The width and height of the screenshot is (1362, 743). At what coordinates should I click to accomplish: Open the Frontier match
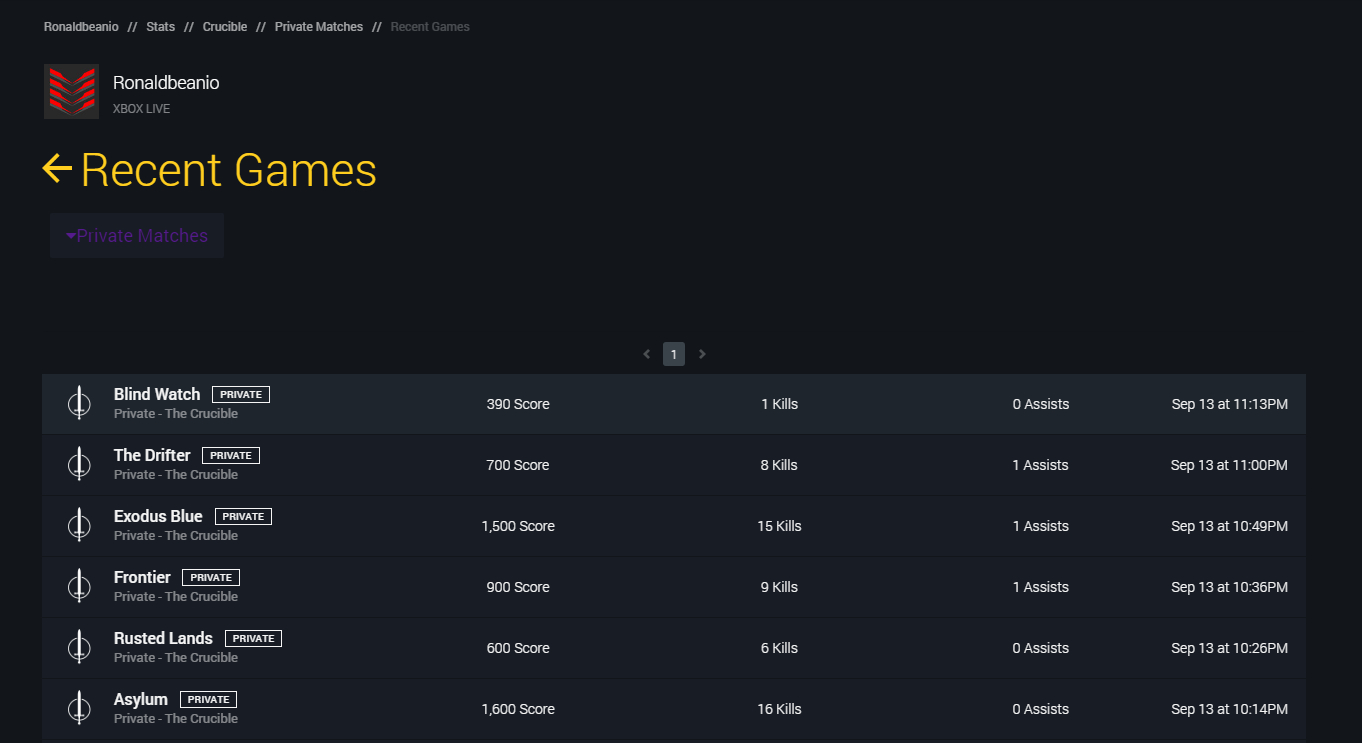(674, 587)
